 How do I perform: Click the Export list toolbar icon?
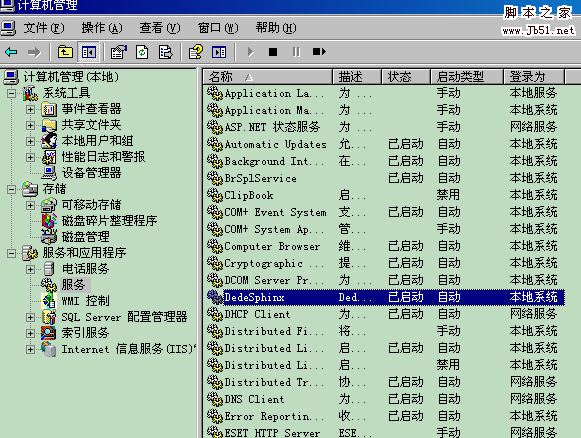[165, 52]
